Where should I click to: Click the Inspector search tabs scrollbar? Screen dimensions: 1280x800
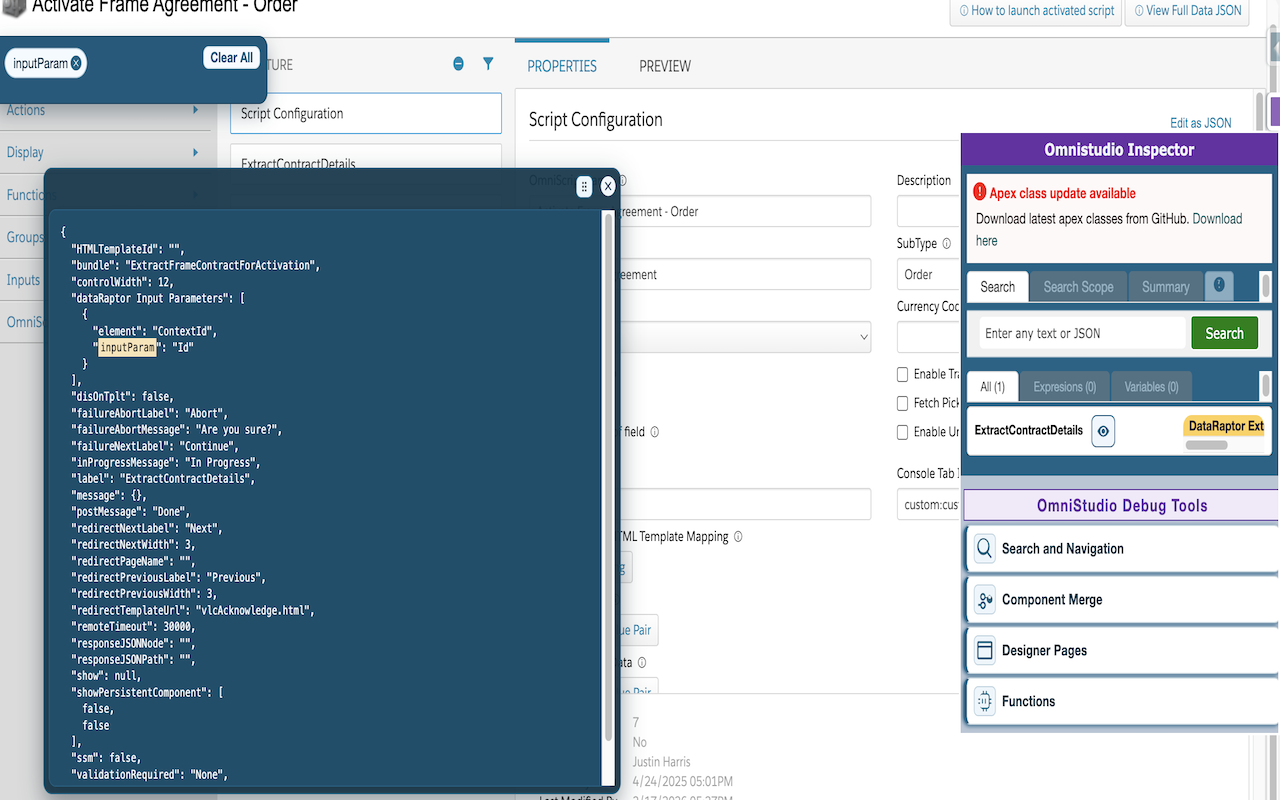(1265, 285)
